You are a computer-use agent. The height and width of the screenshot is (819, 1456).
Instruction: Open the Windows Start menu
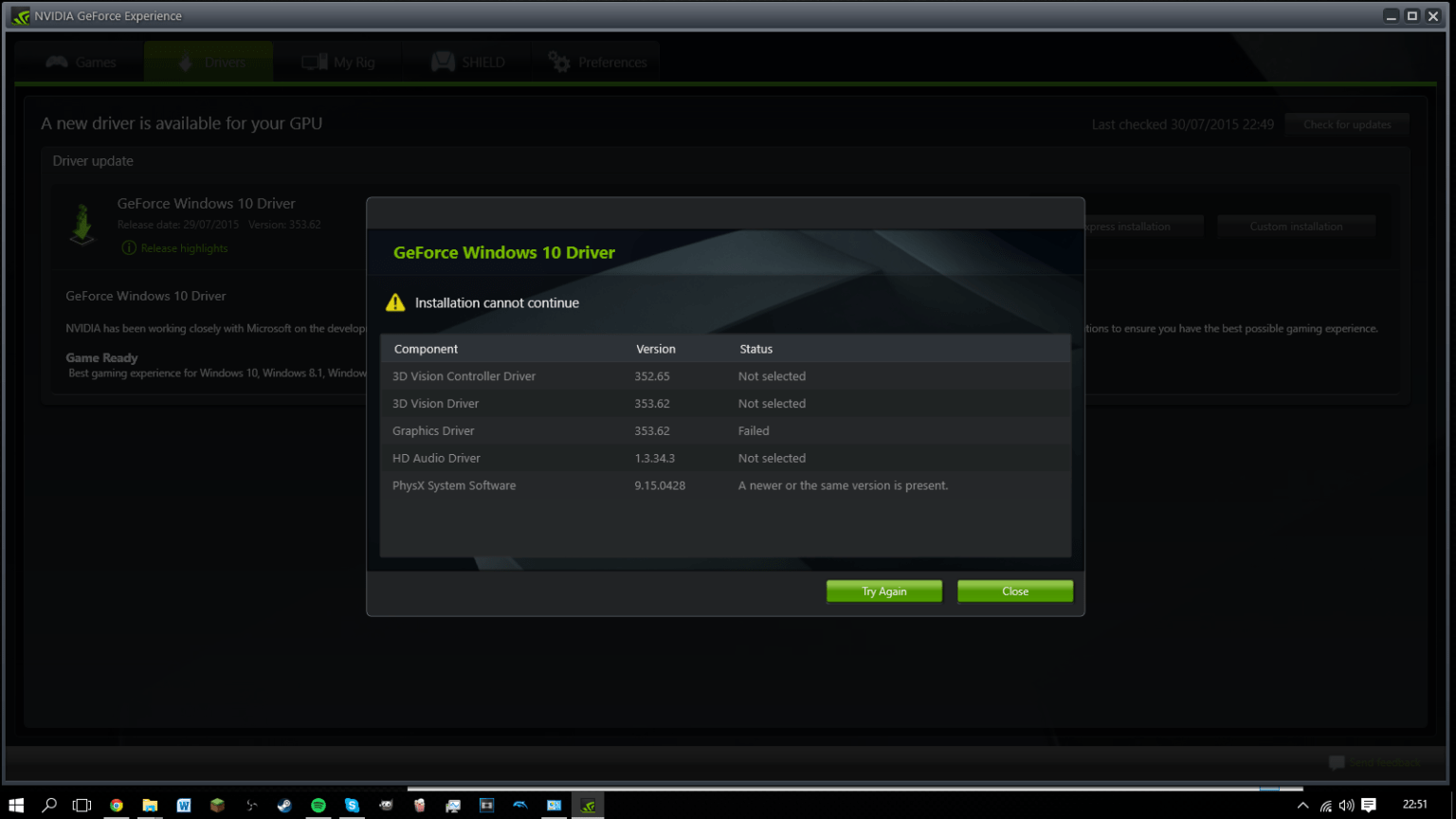point(17,805)
